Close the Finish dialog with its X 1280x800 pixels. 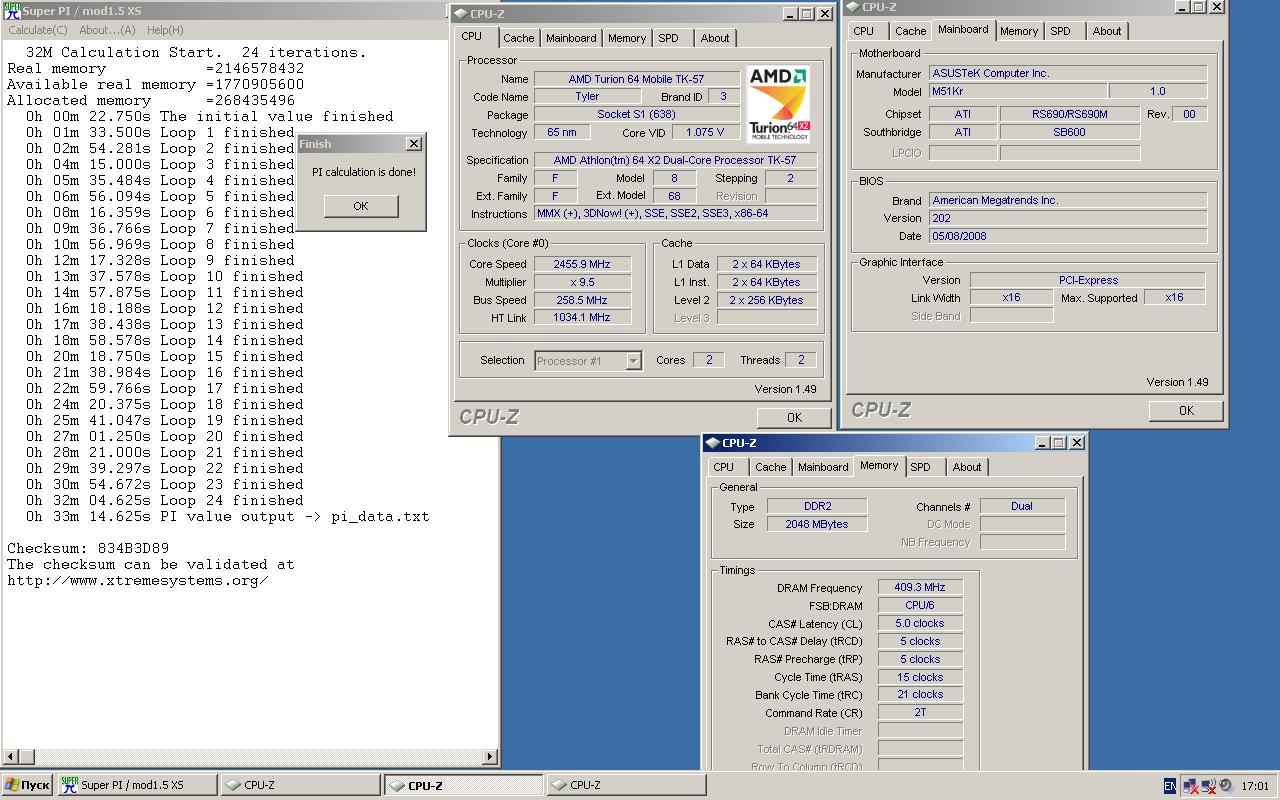pos(413,144)
